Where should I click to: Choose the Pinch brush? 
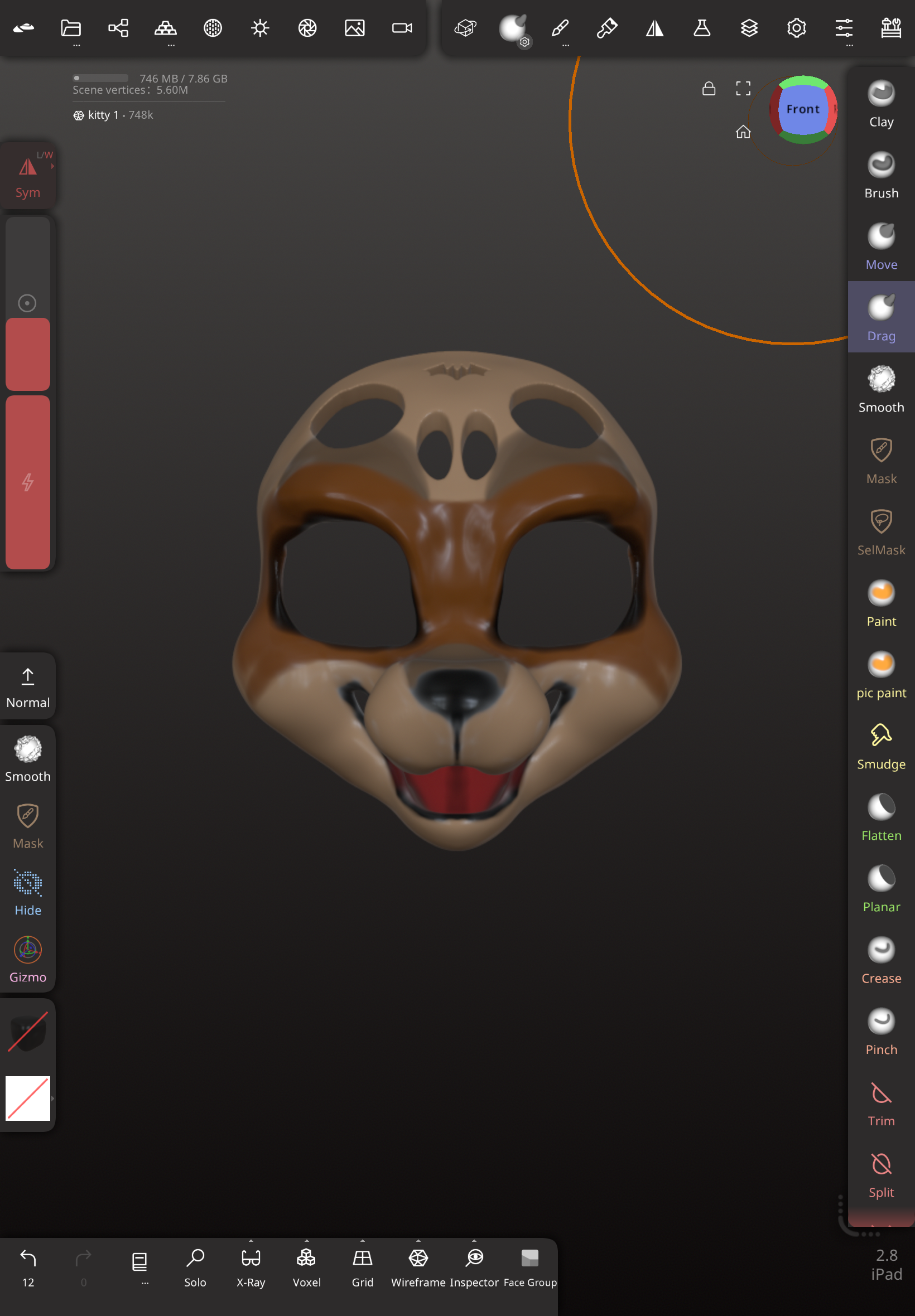pyautogui.click(x=880, y=1032)
